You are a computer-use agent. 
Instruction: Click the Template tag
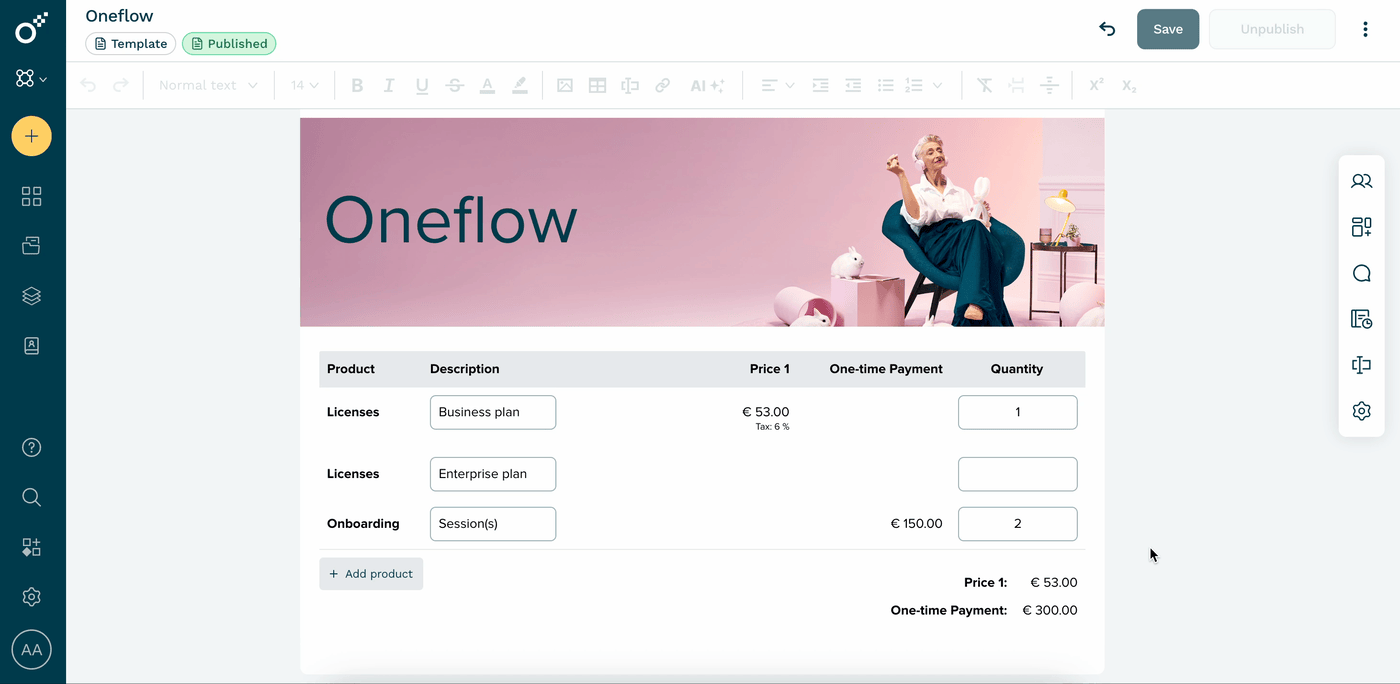tap(130, 44)
